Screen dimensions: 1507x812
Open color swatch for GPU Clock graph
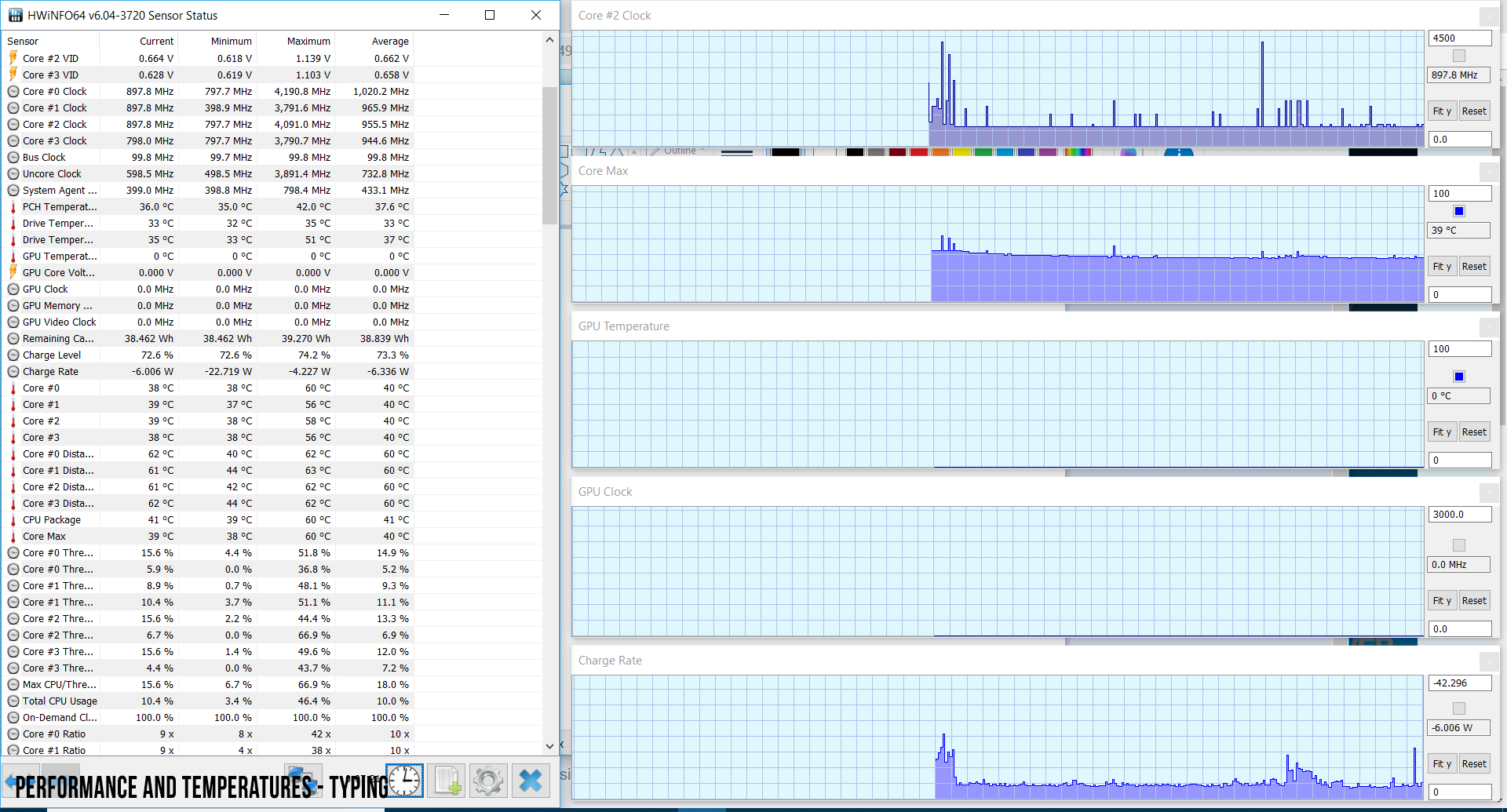pos(1459,545)
